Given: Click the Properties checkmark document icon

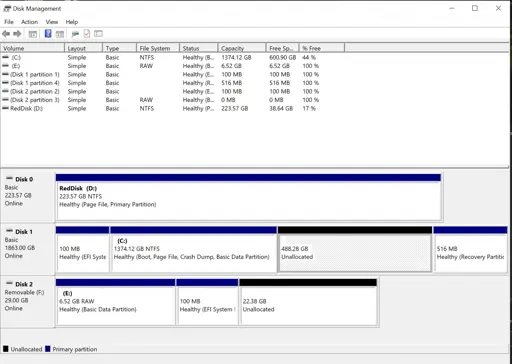Looking at the screenshot, I should pos(87,33).
